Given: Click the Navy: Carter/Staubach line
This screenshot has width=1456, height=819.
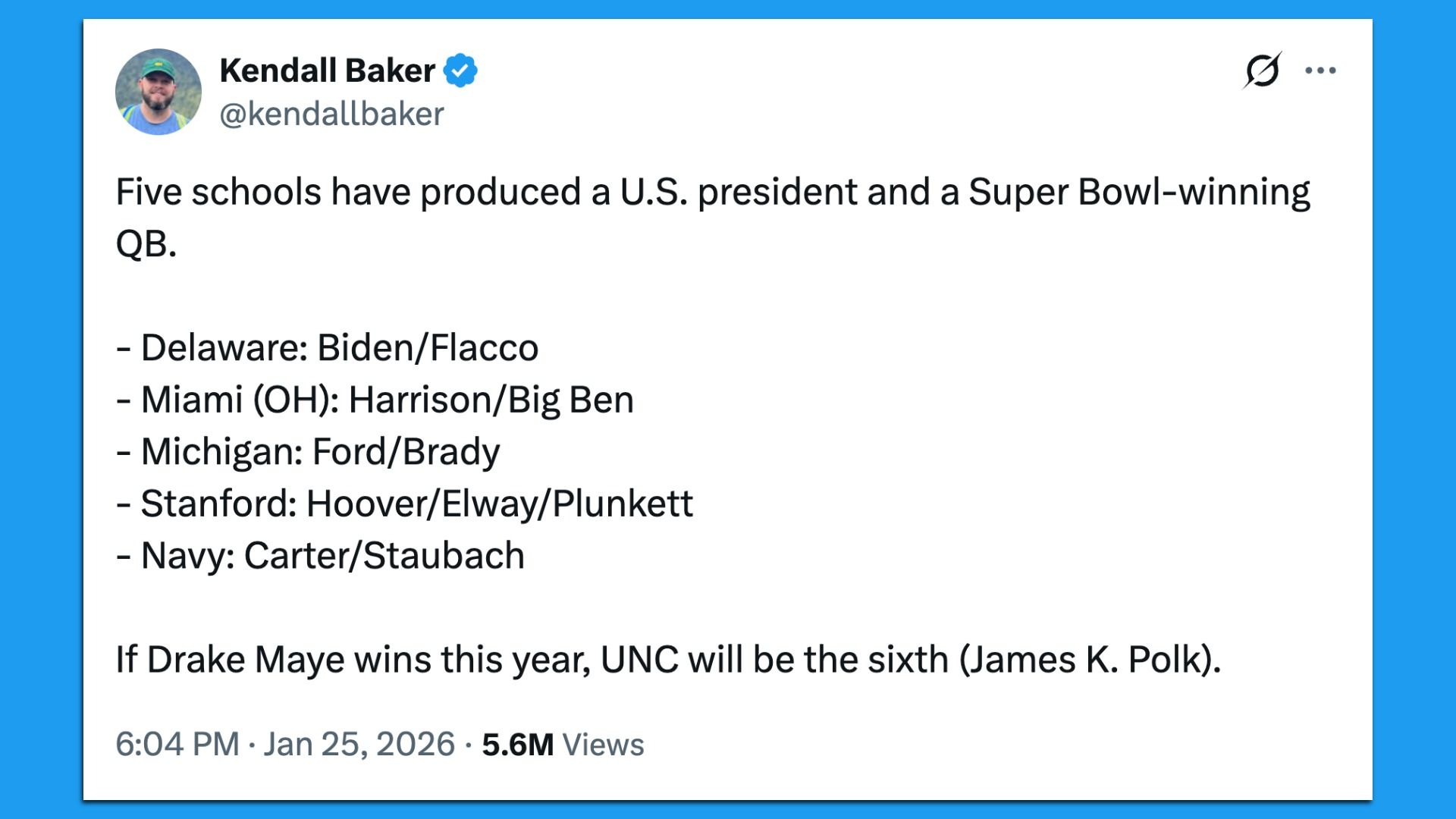Looking at the screenshot, I should (321, 556).
